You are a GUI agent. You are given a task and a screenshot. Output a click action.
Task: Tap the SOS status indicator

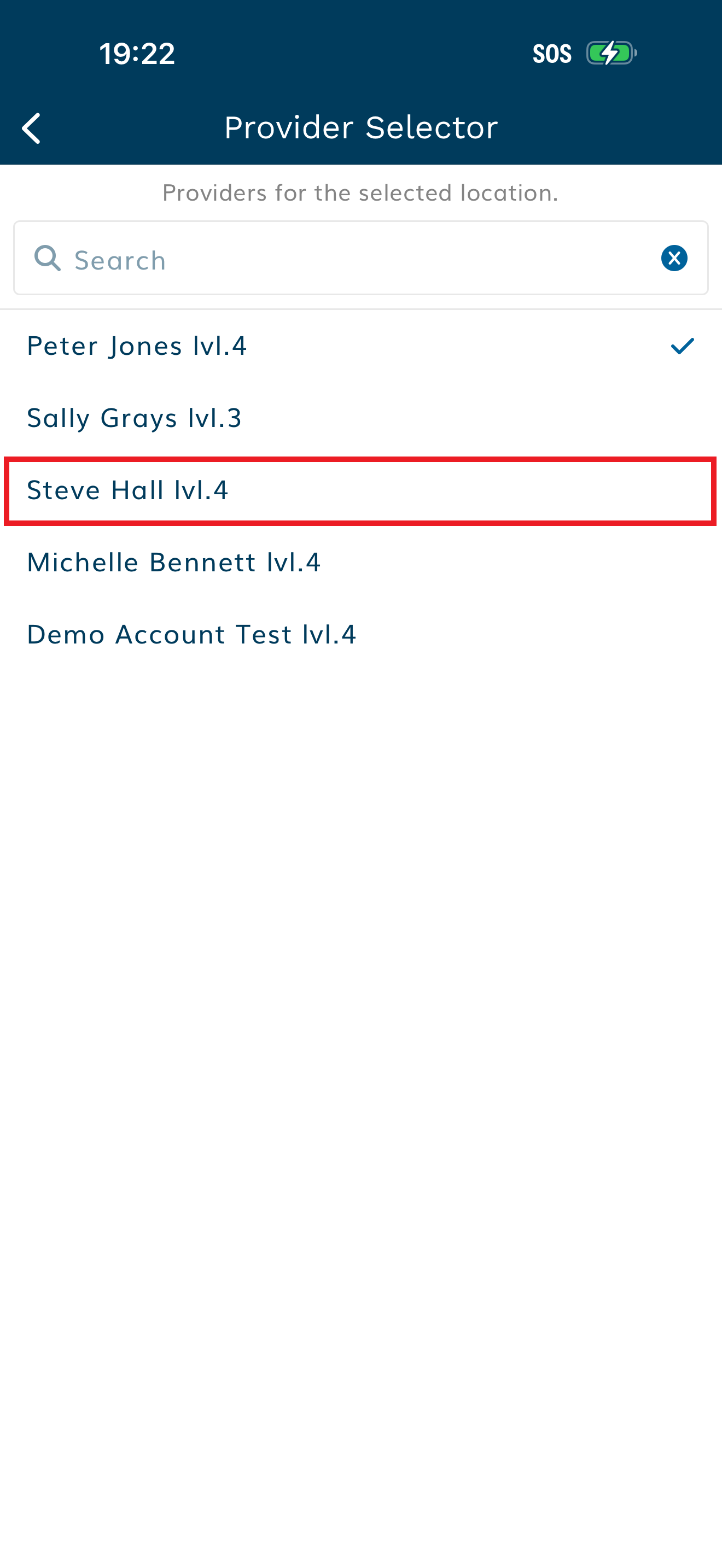pyautogui.click(x=551, y=54)
